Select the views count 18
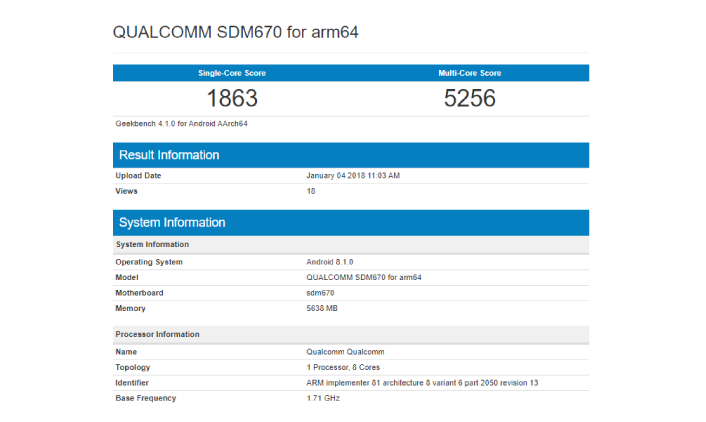706x422 pixels. (x=311, y=191)
